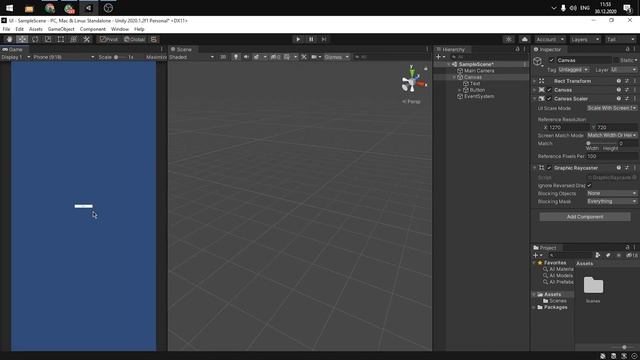
Task: Select the Transform tool in the toolbar
Action: pos(73,40)
